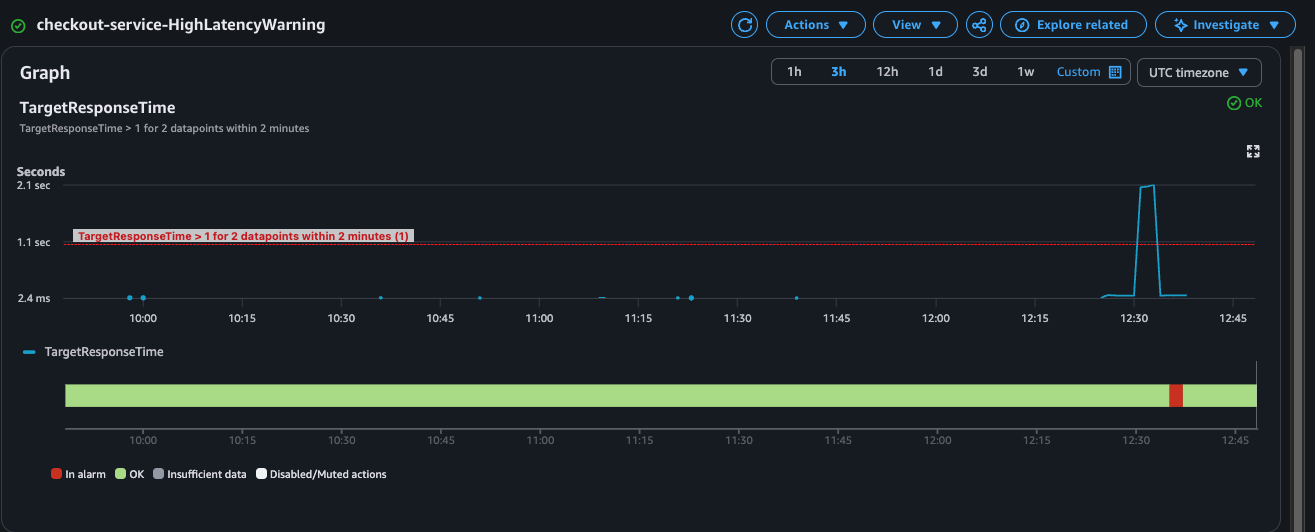
Task: Click the Explore related button
Action: 1073,25
